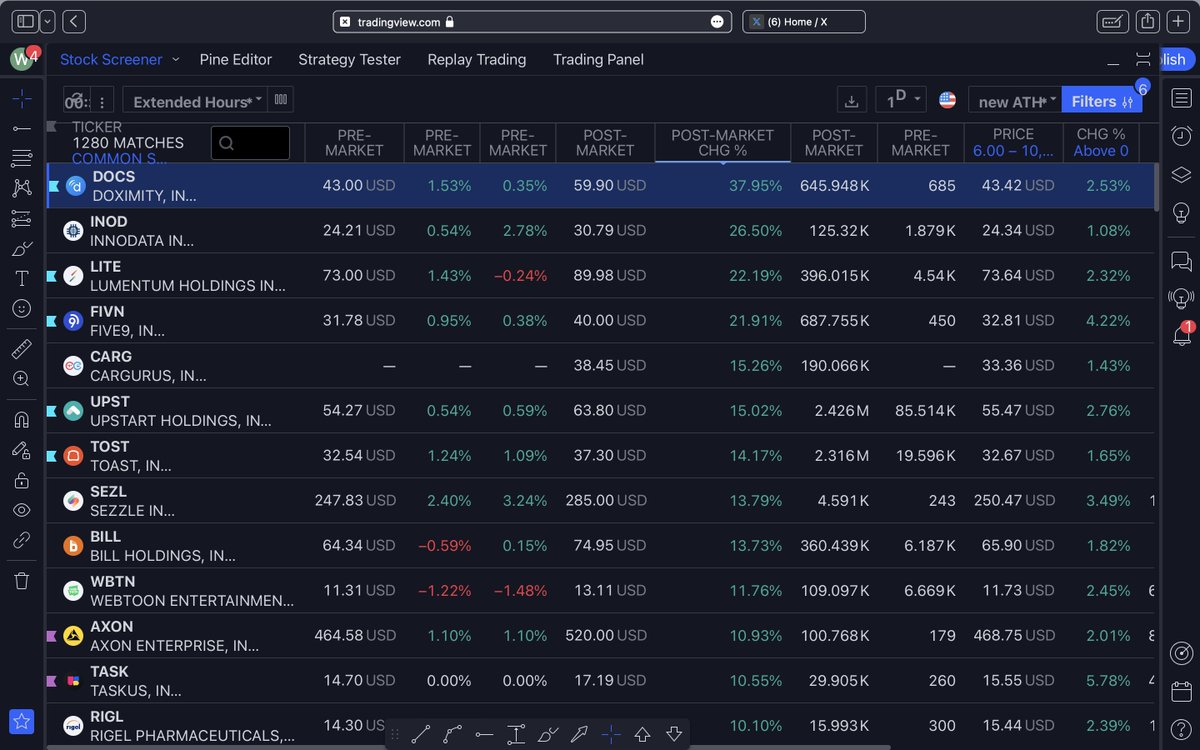Open the Stock Screener dropdown arrow
The width and height of the screenshot is (1200, 750).
[x=175, y=60]
